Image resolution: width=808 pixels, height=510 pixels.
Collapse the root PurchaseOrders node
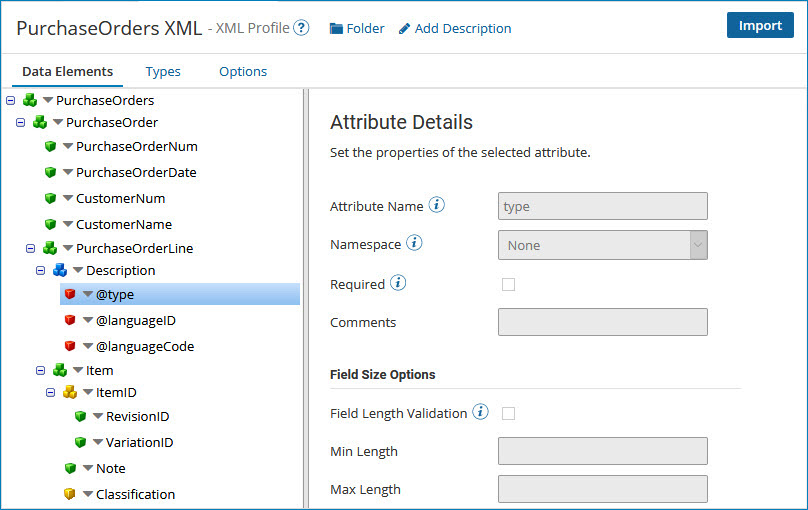[10, 100]
